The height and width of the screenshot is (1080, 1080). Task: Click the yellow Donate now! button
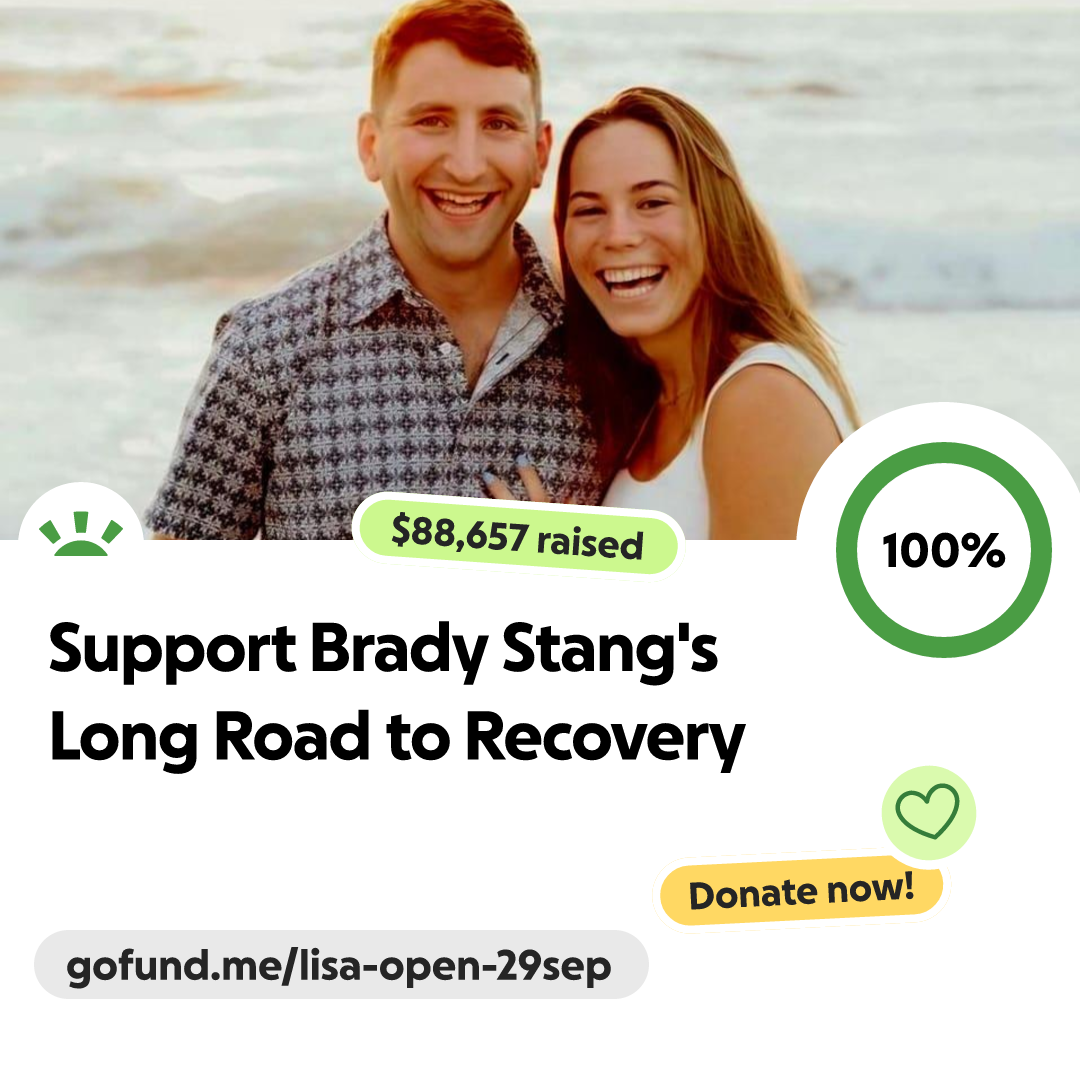(801, 891)
